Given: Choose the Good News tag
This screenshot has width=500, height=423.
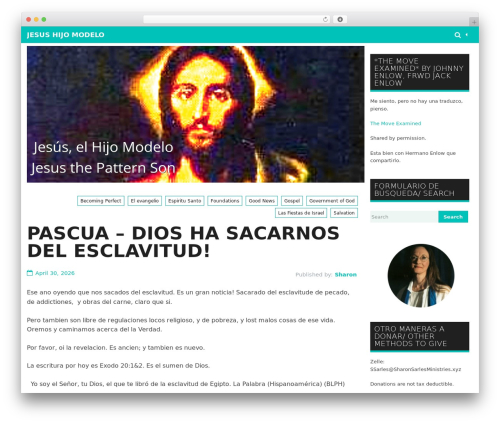Looking at the screenshot, I should click(x=262, y=201).
